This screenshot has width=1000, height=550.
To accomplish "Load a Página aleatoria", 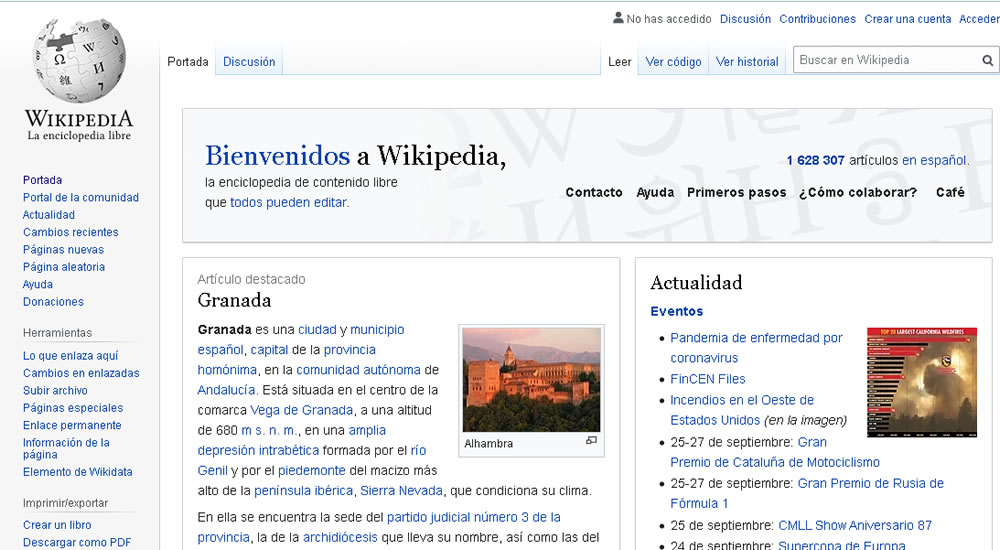I will point(64,267).
